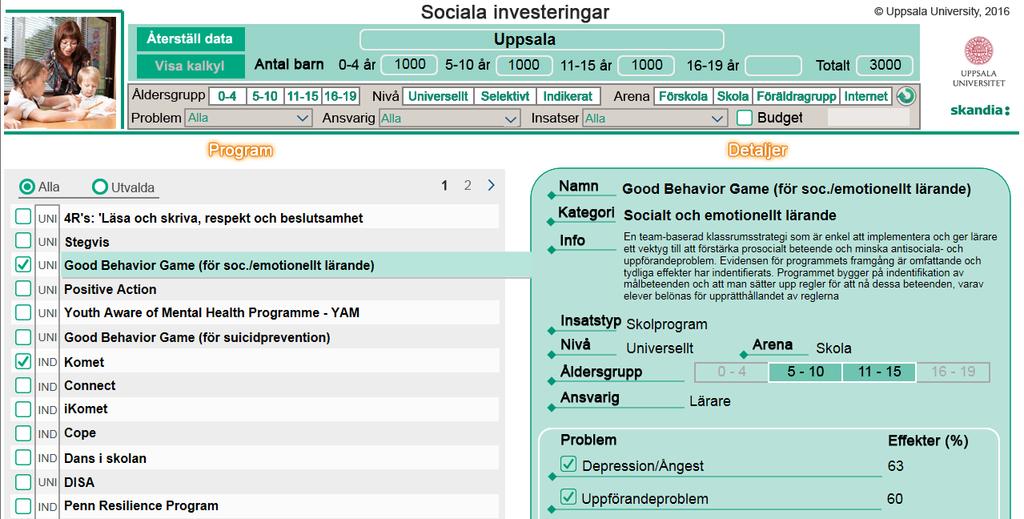
Task: Uncheck the Komet checkbox
Action: coord(23,361)
